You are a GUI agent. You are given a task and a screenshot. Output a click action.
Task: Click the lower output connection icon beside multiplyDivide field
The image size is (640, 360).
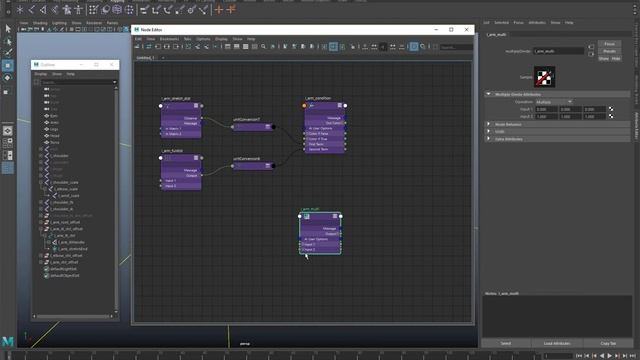click(x=591, y=54)
